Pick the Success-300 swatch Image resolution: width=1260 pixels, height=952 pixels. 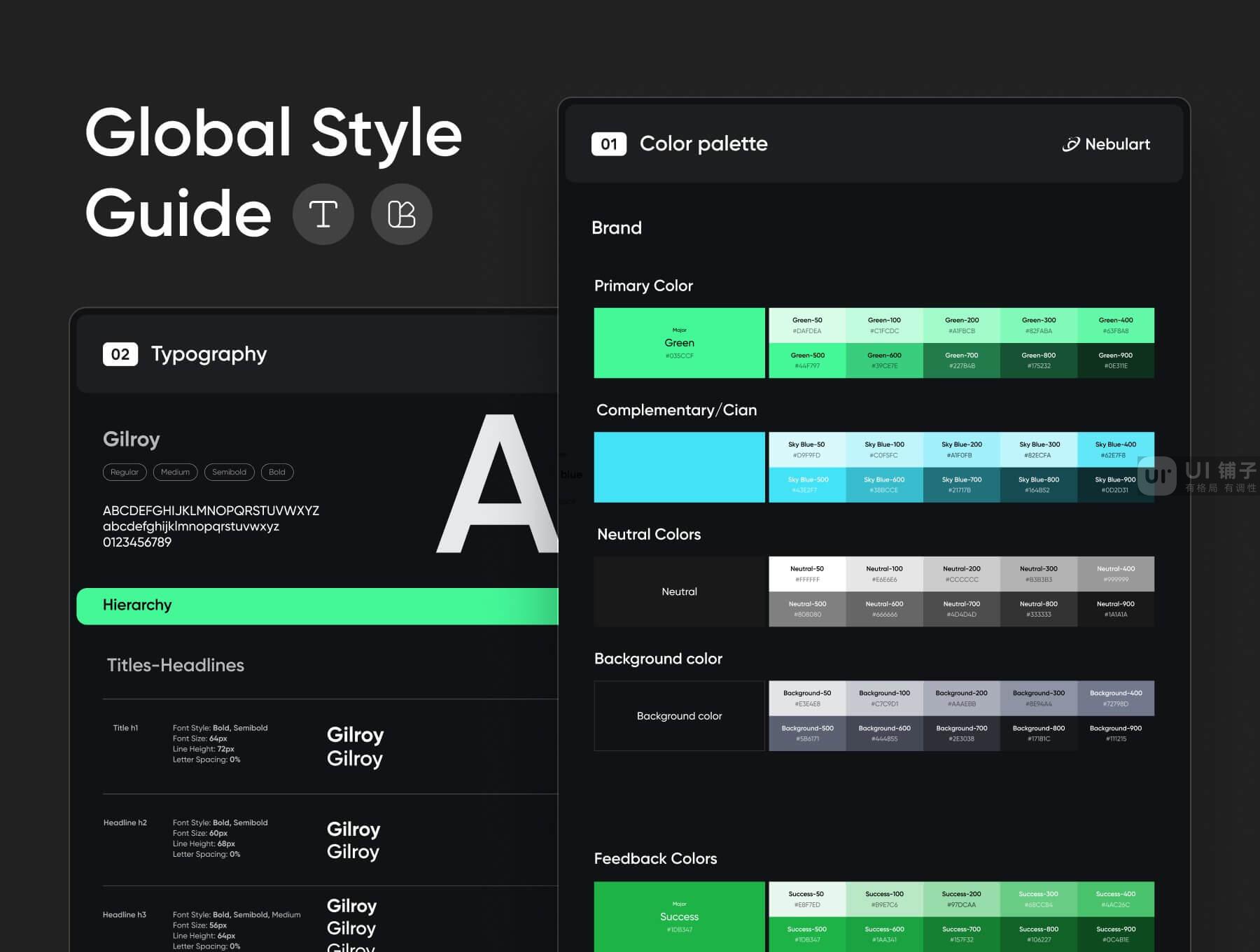[1039, 899]
